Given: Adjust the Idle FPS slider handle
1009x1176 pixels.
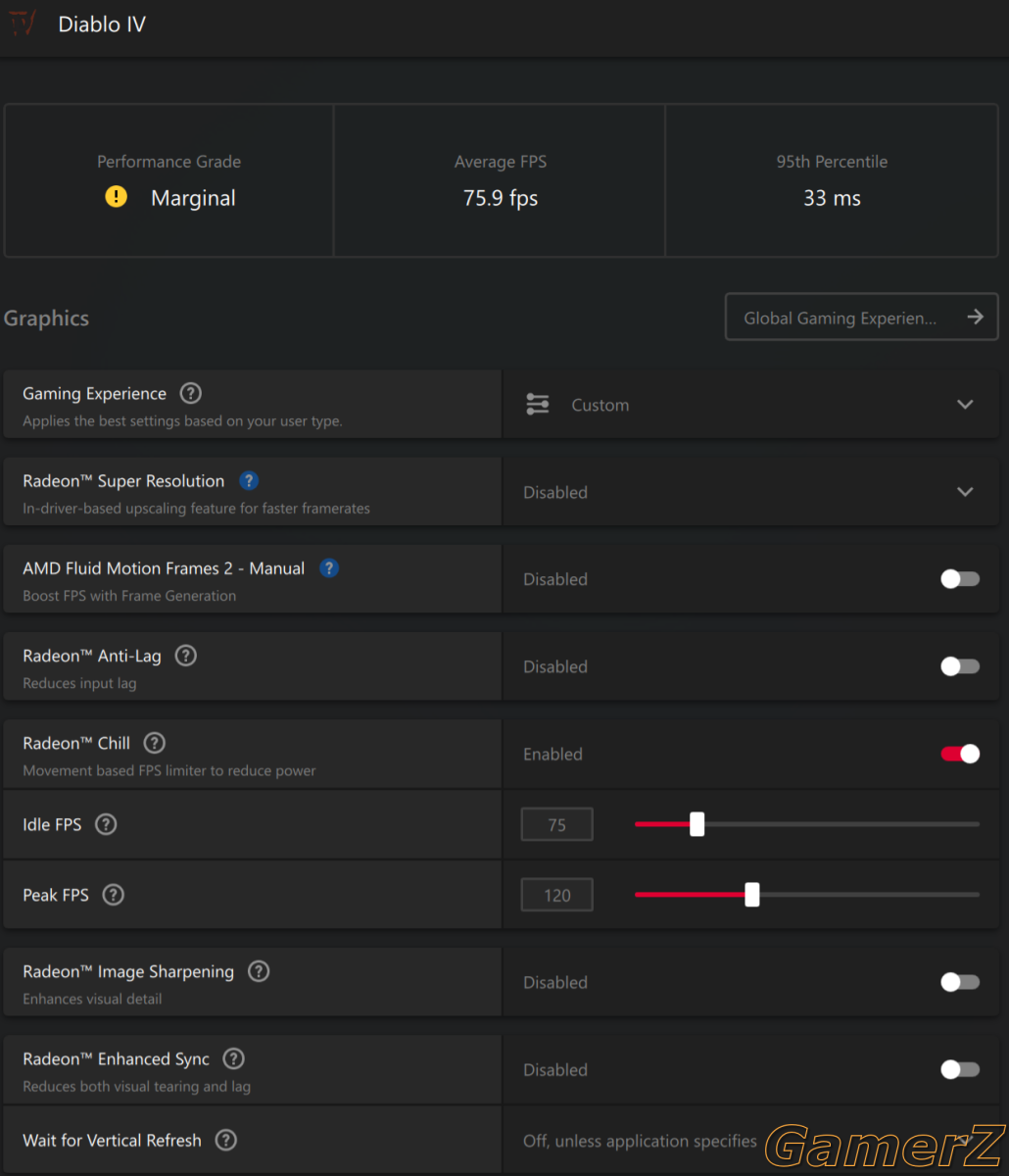Looking at the screenshot, I should (697, 824).
